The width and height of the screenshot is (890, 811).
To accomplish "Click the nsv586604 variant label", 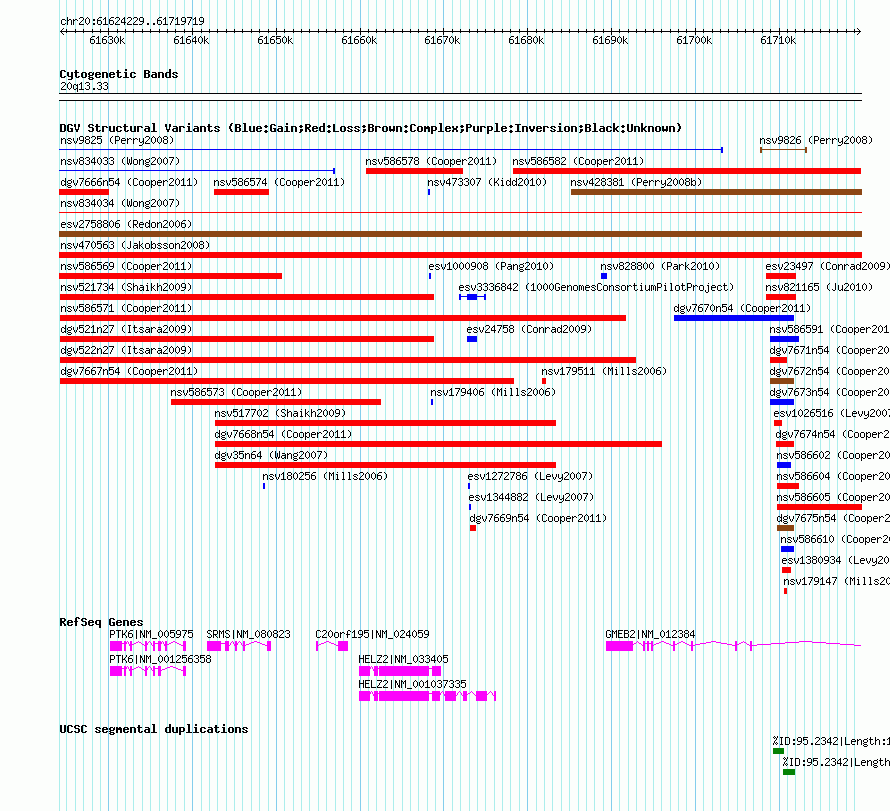I will click(x=833, y=476).
